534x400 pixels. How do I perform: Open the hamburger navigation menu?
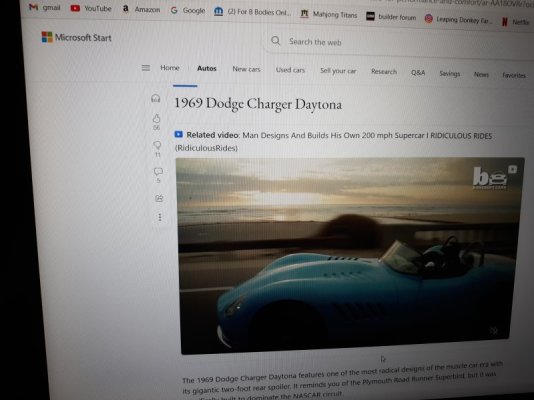tap(146, 68)
